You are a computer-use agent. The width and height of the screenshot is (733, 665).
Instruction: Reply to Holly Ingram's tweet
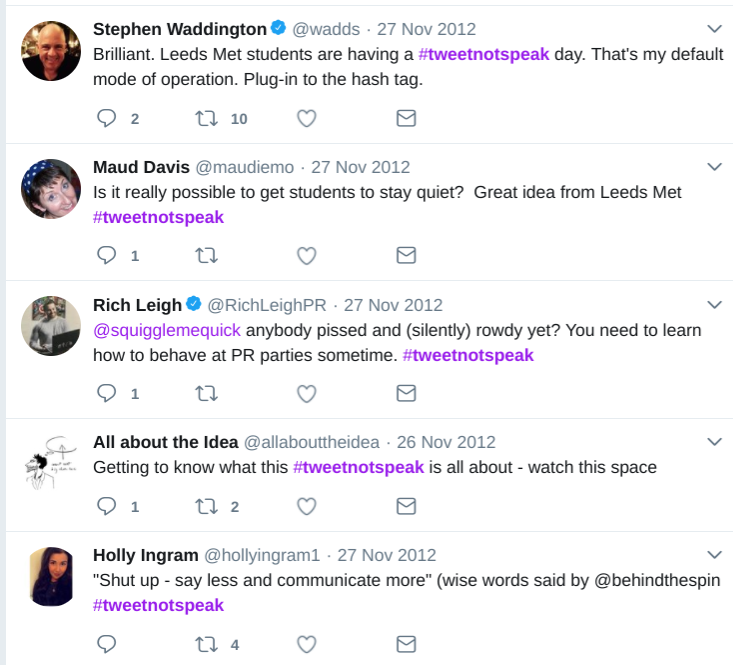click(x=107, y=644)
